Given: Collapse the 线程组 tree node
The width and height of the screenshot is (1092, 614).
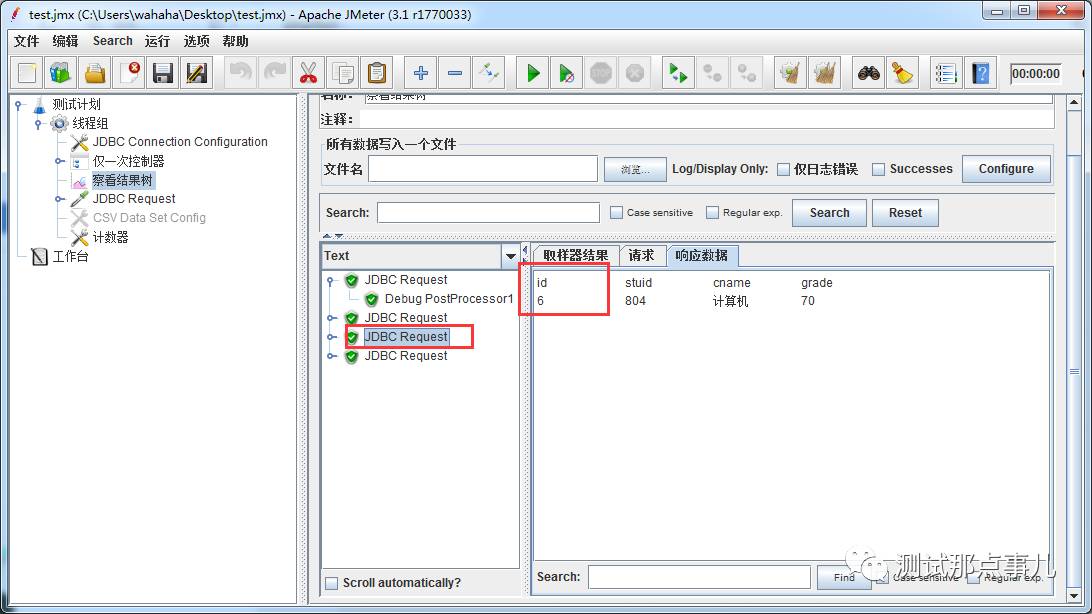Looking at the screenshot, I should [x=39, y=123].
